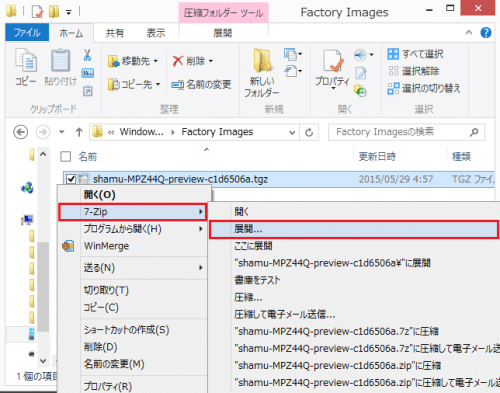Expand the Send to submenu

[201, 268]
